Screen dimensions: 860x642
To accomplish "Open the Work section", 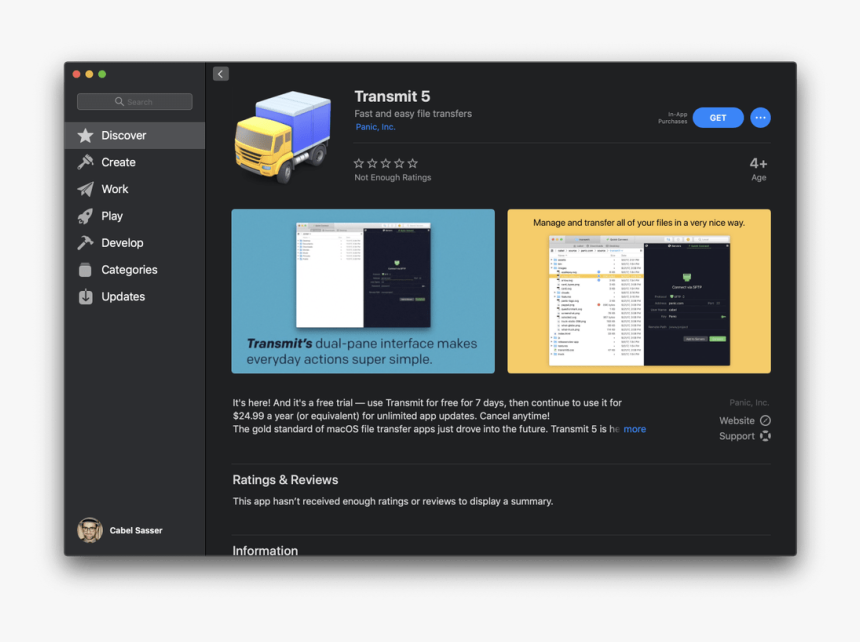I will pyautogui.click(x=135, y=189).
